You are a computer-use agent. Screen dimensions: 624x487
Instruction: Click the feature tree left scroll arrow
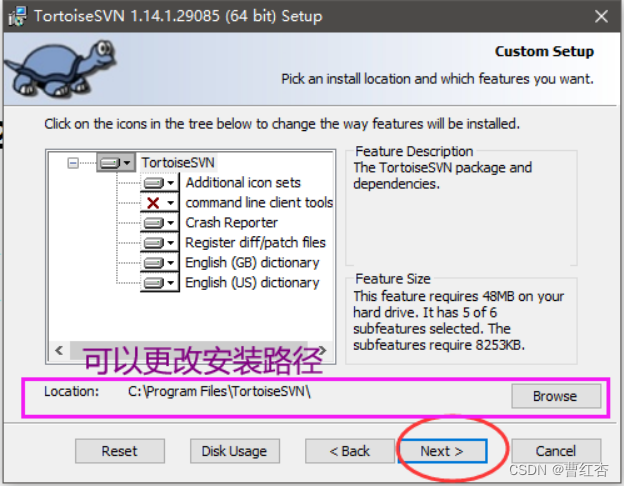tap(59, 351)
